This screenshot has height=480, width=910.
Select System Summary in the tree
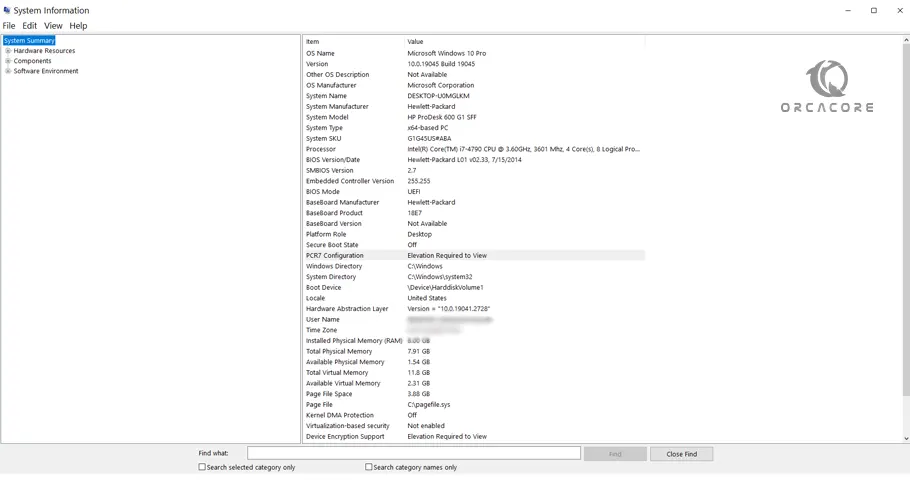pos(29,41)
